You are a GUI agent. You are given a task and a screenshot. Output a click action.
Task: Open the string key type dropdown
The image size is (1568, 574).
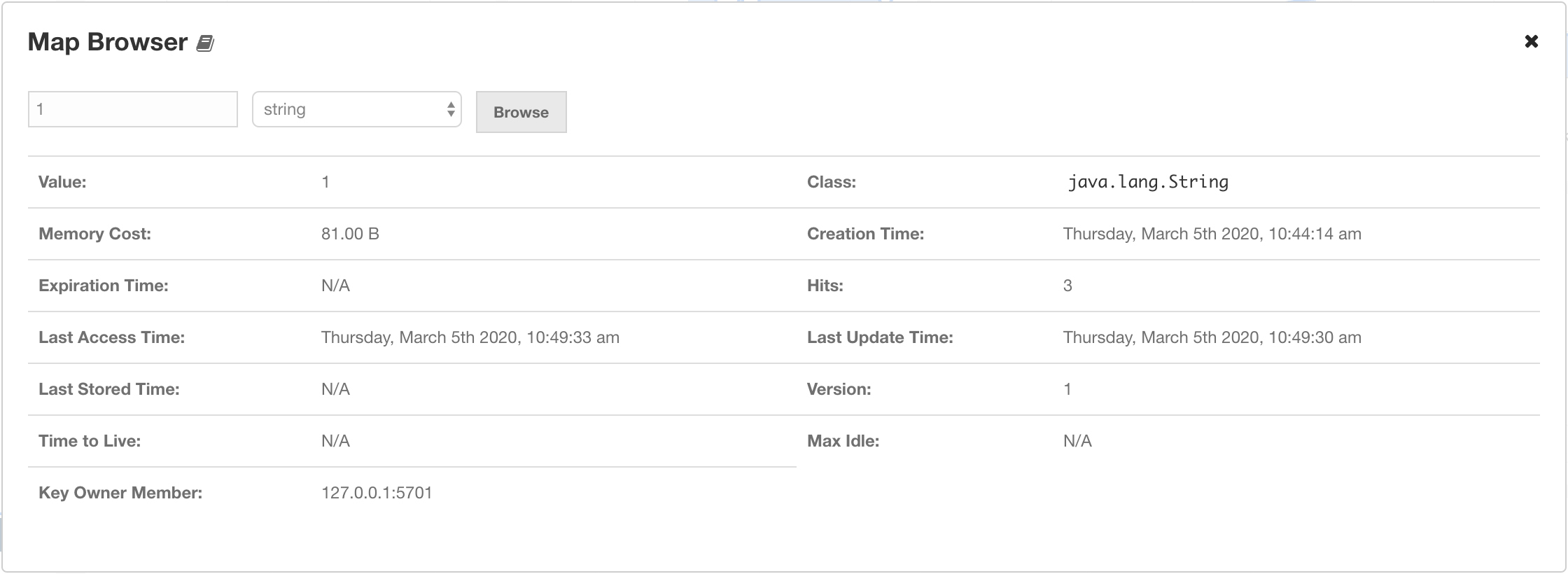[356, 109]
